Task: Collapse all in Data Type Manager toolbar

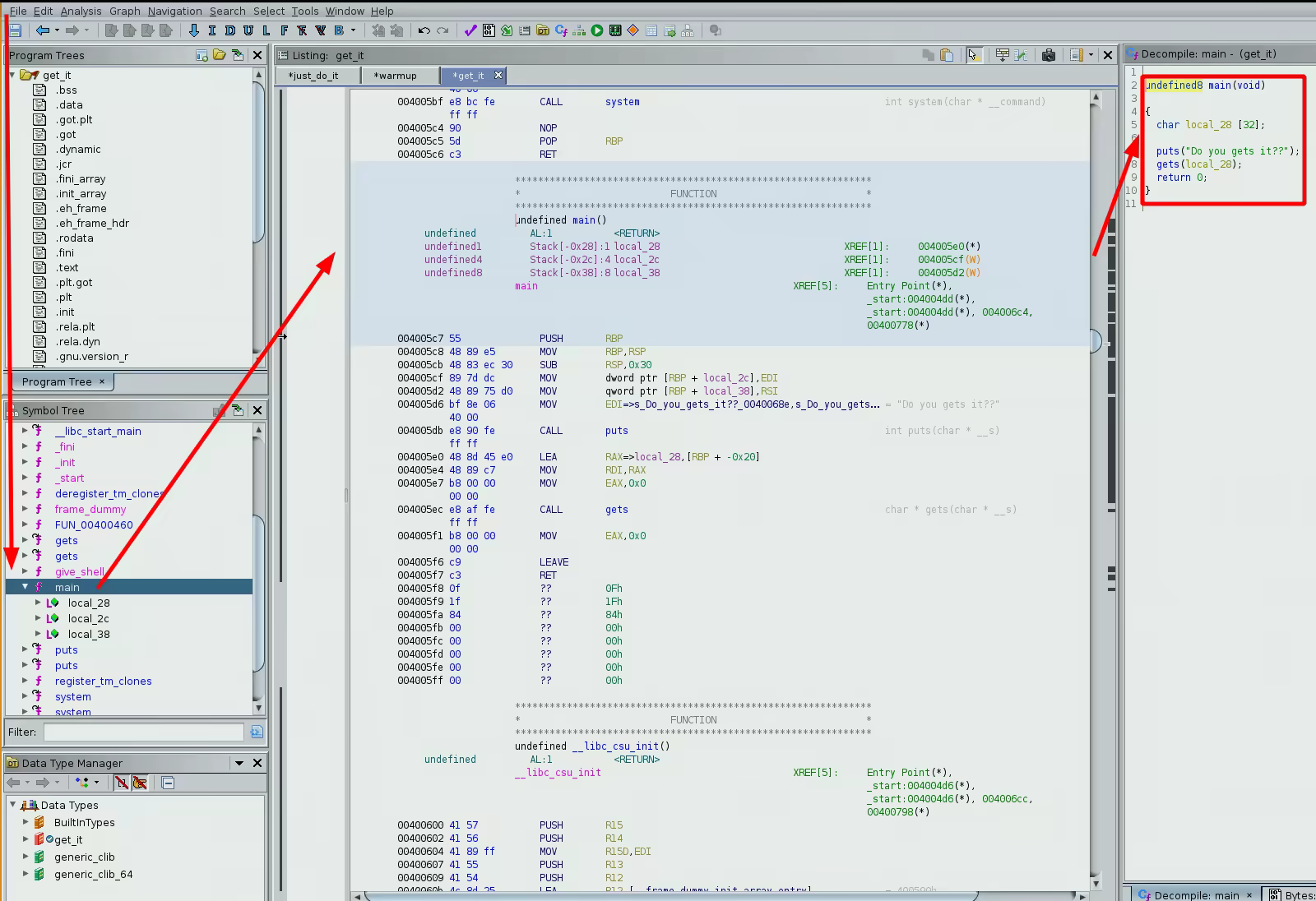Action: [x=168, y=783]
